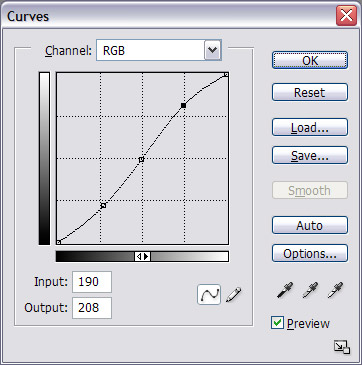
Task: Select the midpoint curve anchor
Action: coord(141,160)
